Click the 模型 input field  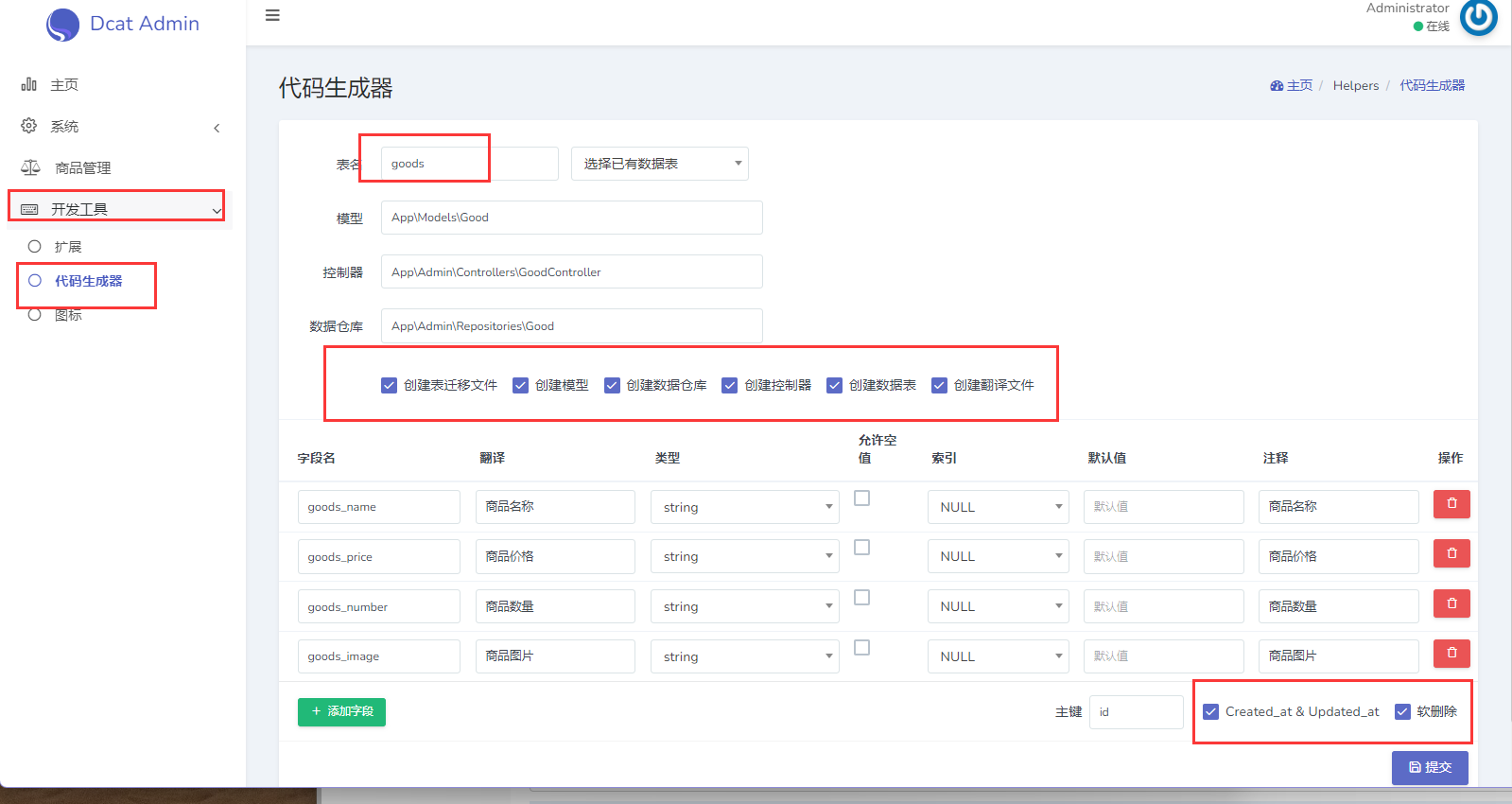pyautogui.click(x=572, y=218)
